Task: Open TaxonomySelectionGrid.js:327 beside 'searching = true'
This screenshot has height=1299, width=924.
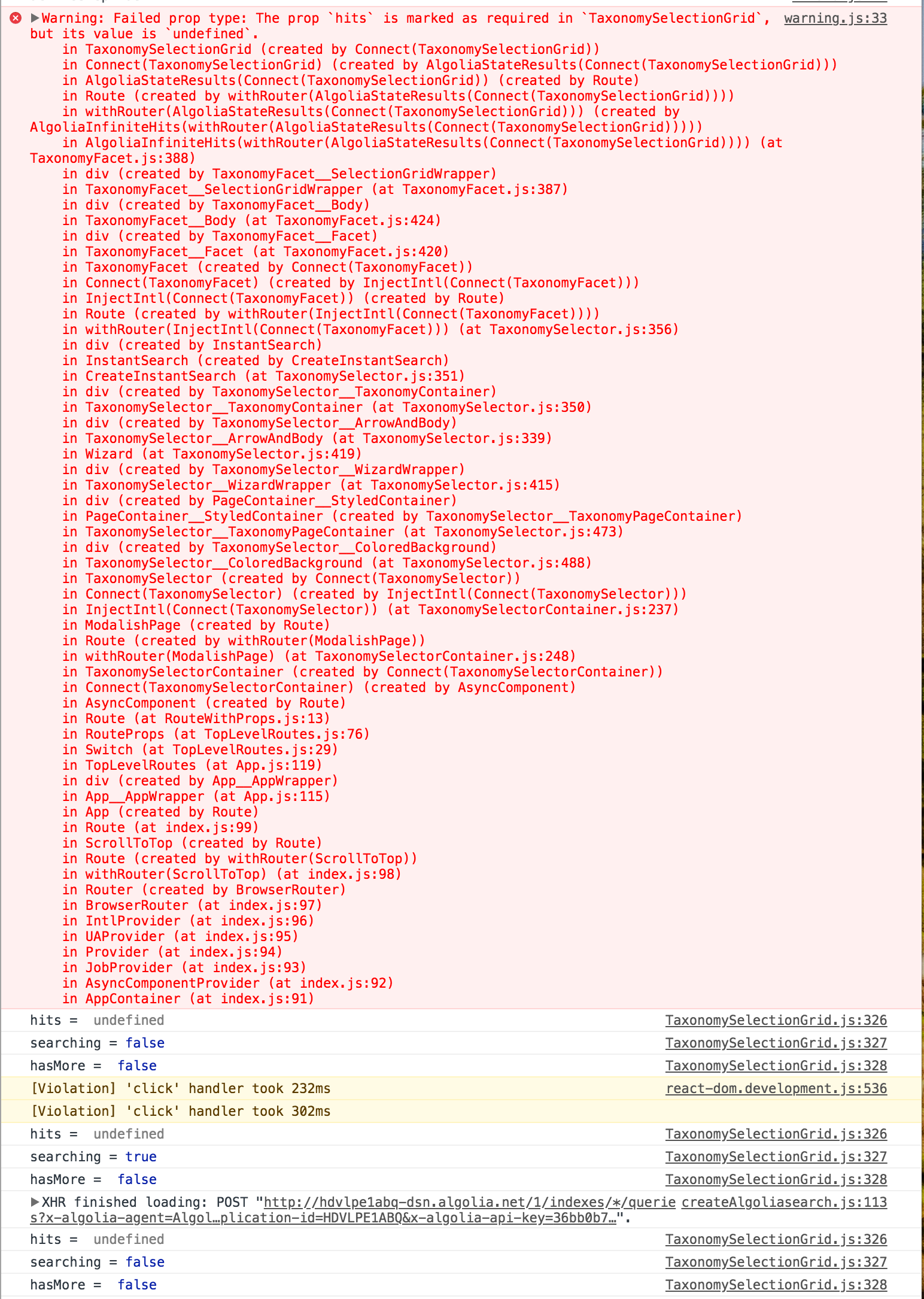Action: tap(776, 1157)
